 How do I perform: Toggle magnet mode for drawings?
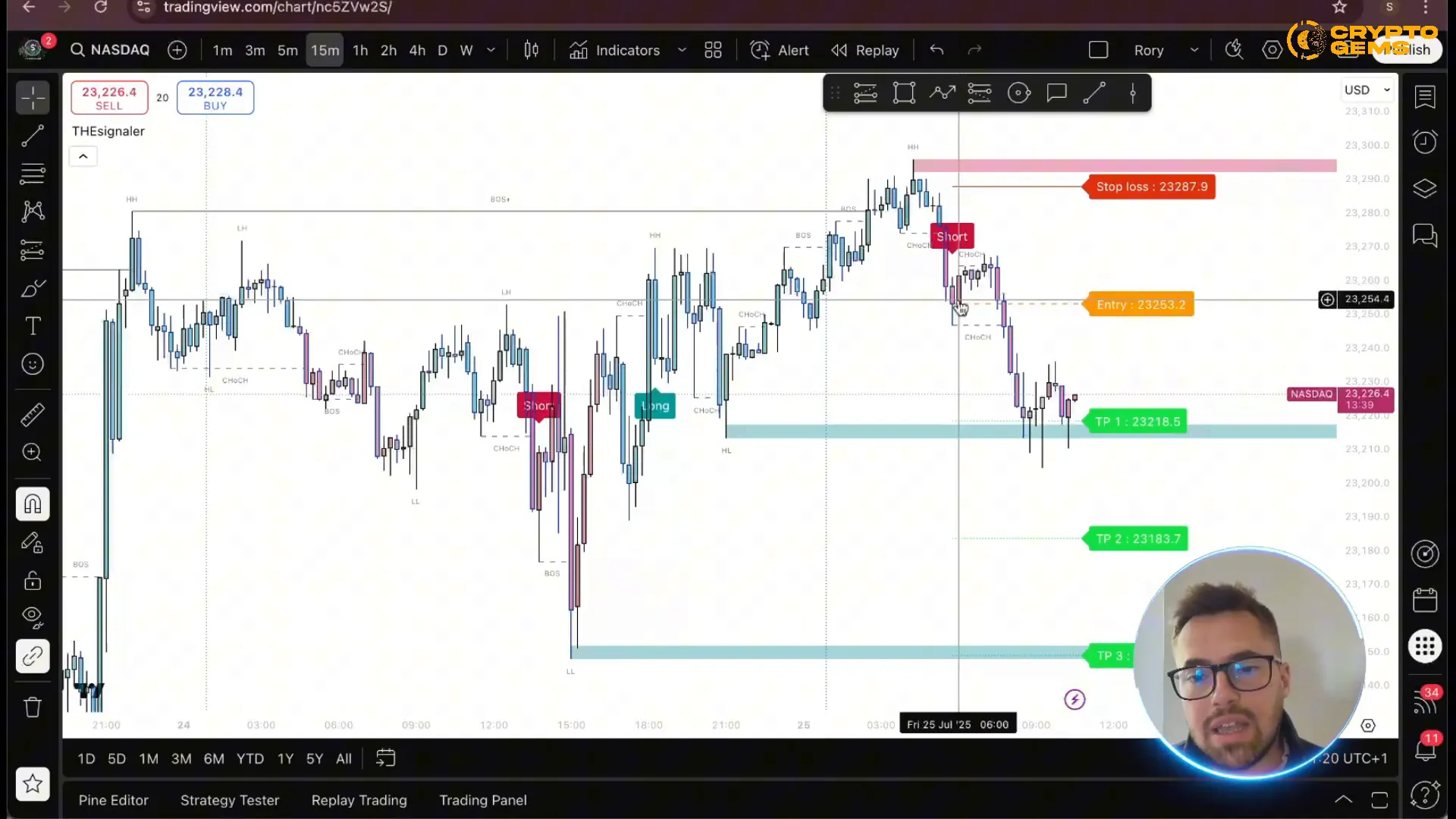point(33,504)
